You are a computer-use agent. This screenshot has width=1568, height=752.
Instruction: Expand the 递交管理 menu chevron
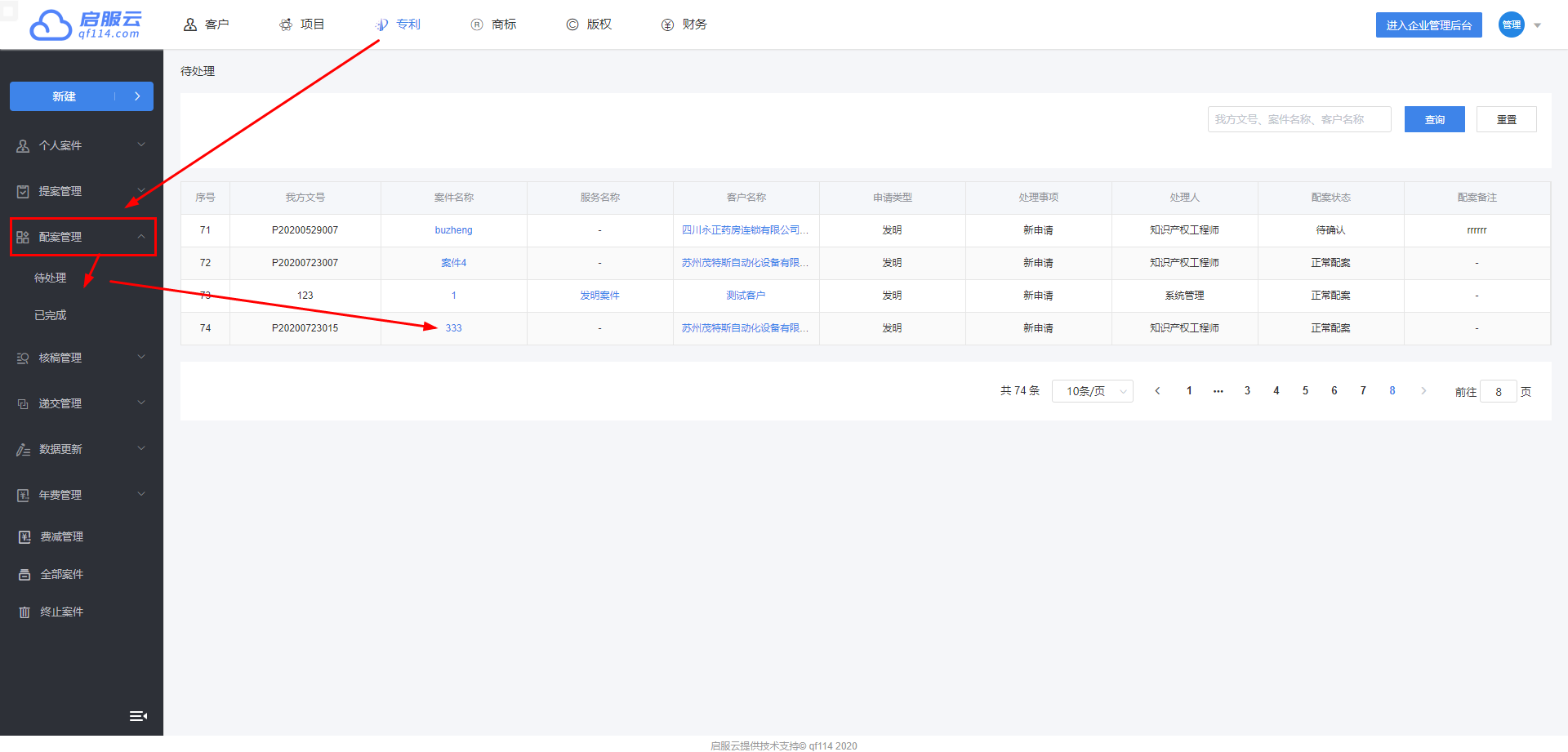141,403
